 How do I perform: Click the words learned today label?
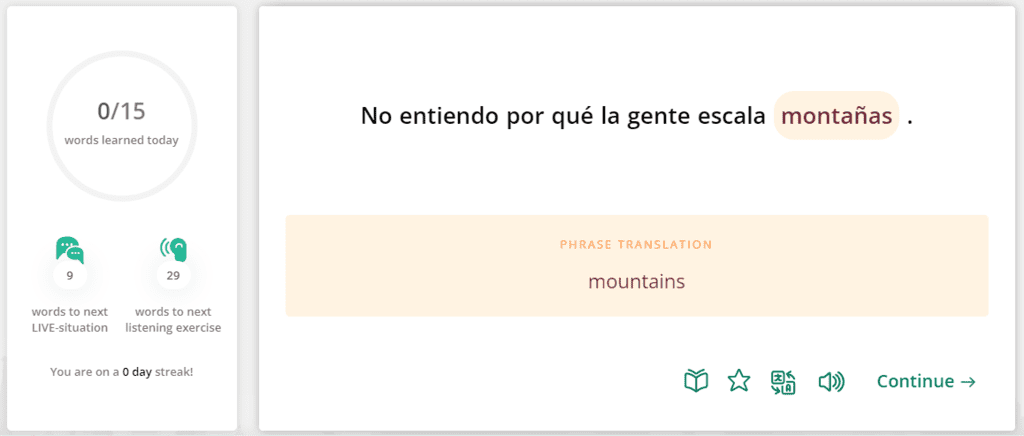click(121, 140)
